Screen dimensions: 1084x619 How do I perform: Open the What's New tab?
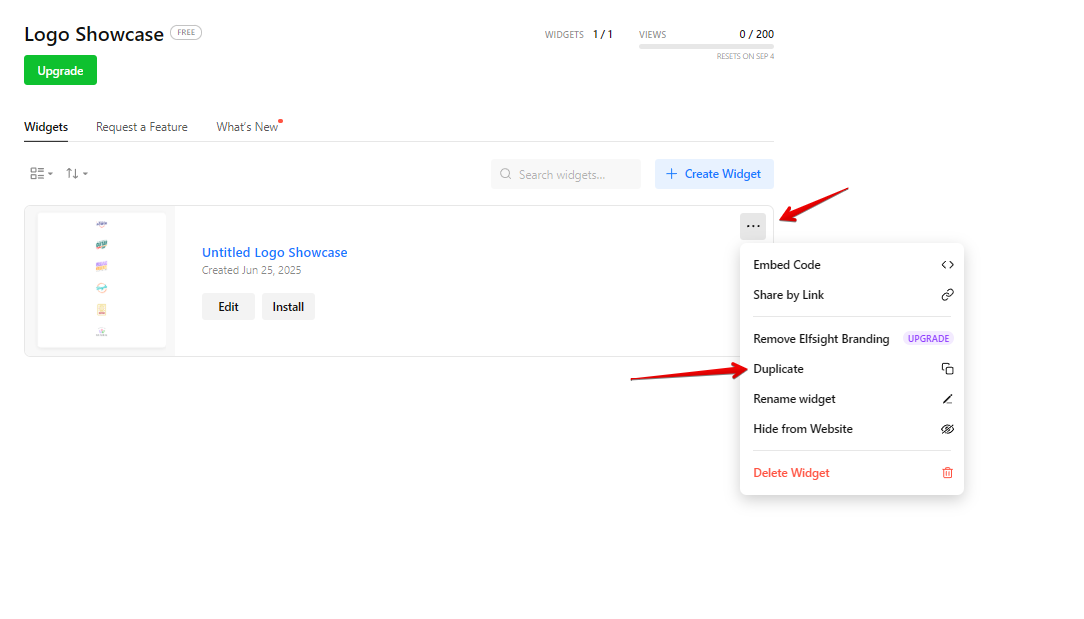pos(247,127)
